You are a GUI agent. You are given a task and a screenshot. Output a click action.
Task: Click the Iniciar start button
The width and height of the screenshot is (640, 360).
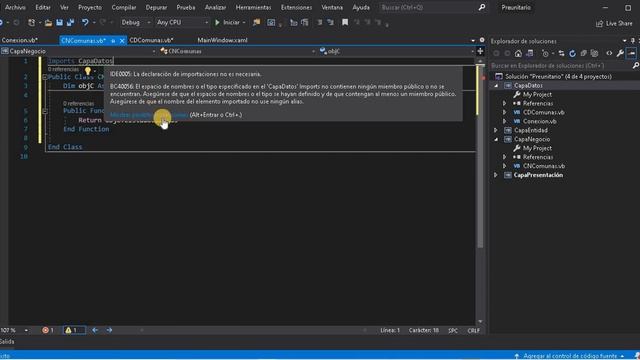point(227,22)
